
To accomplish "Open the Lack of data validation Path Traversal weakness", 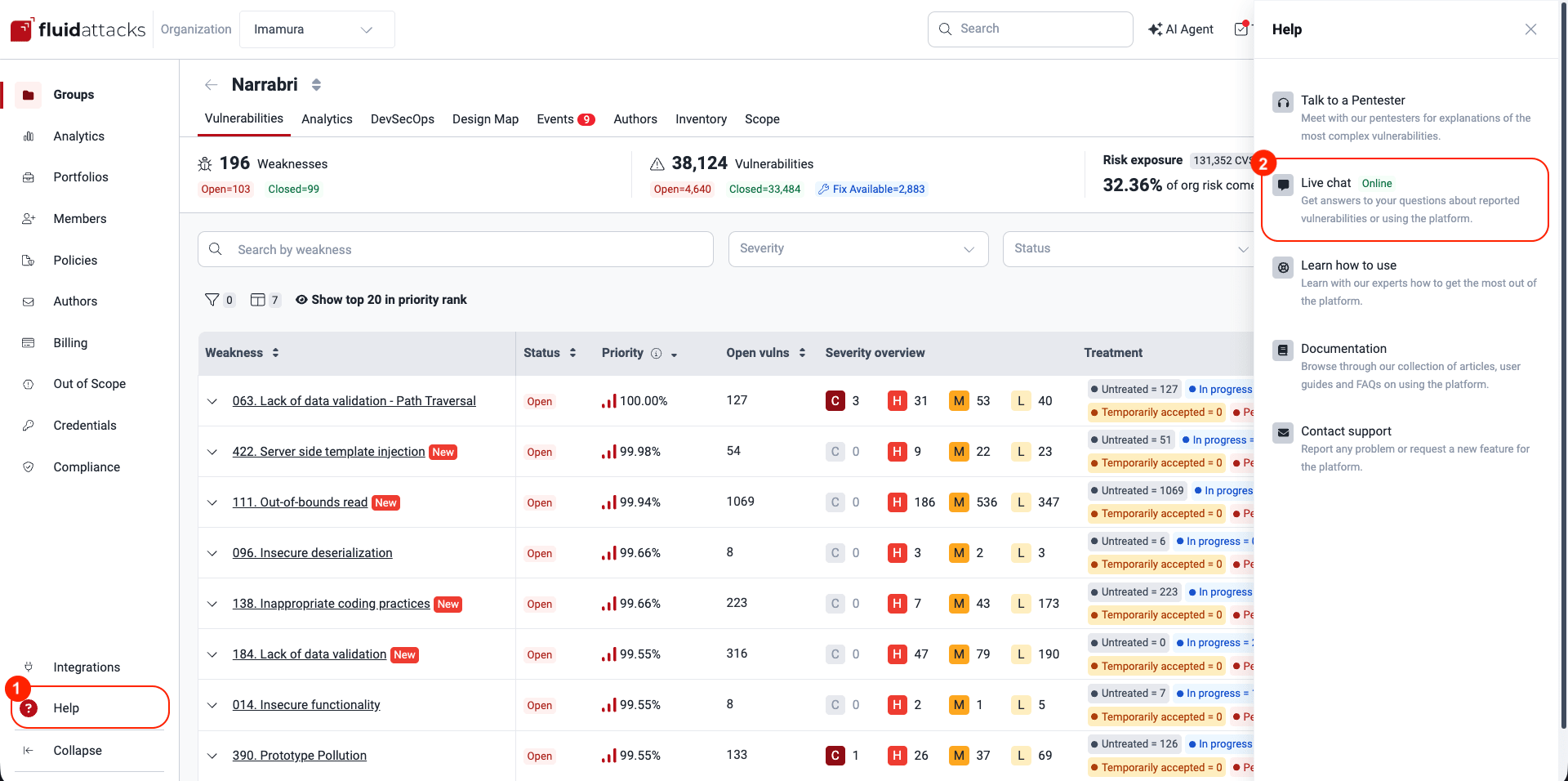I will [354, 400].
